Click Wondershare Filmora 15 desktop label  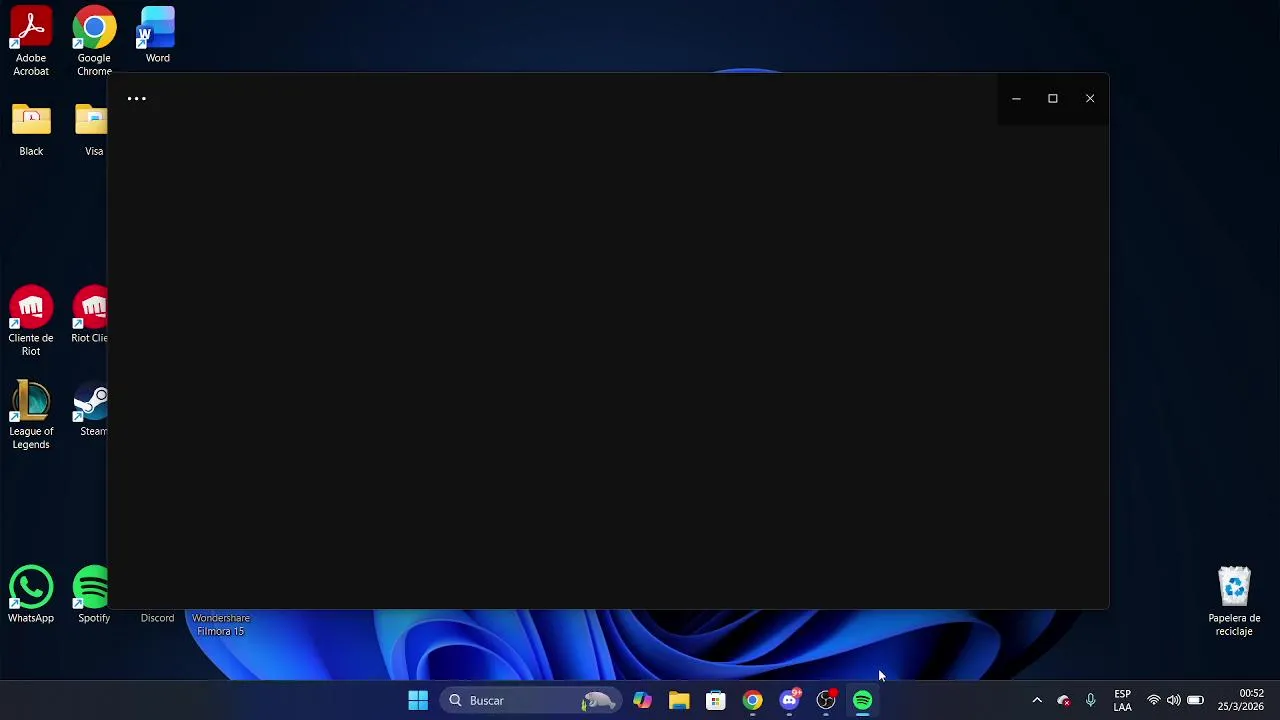[x=220, y=625]
